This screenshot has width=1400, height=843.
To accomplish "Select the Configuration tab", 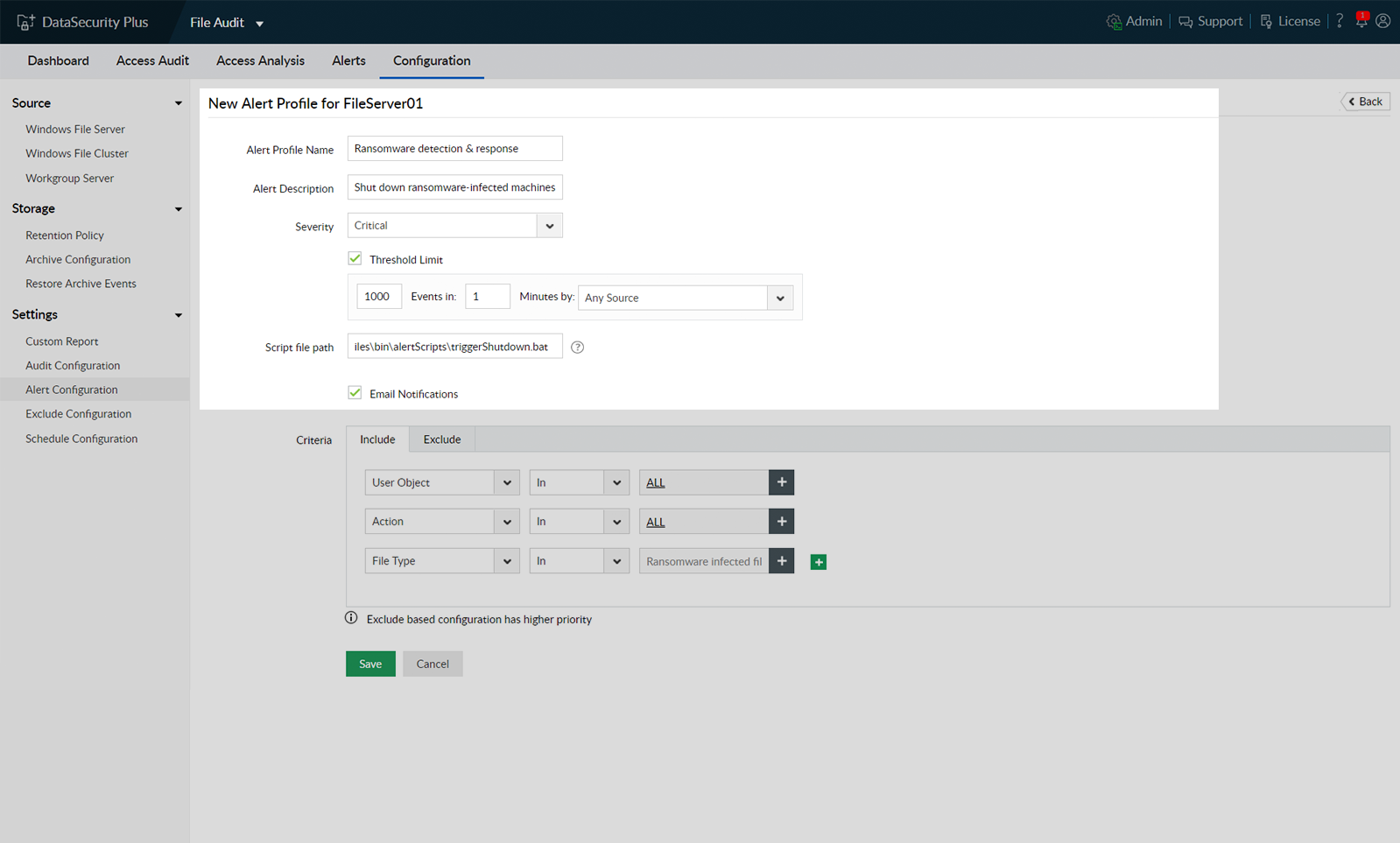I will click(x=432, y=60).
